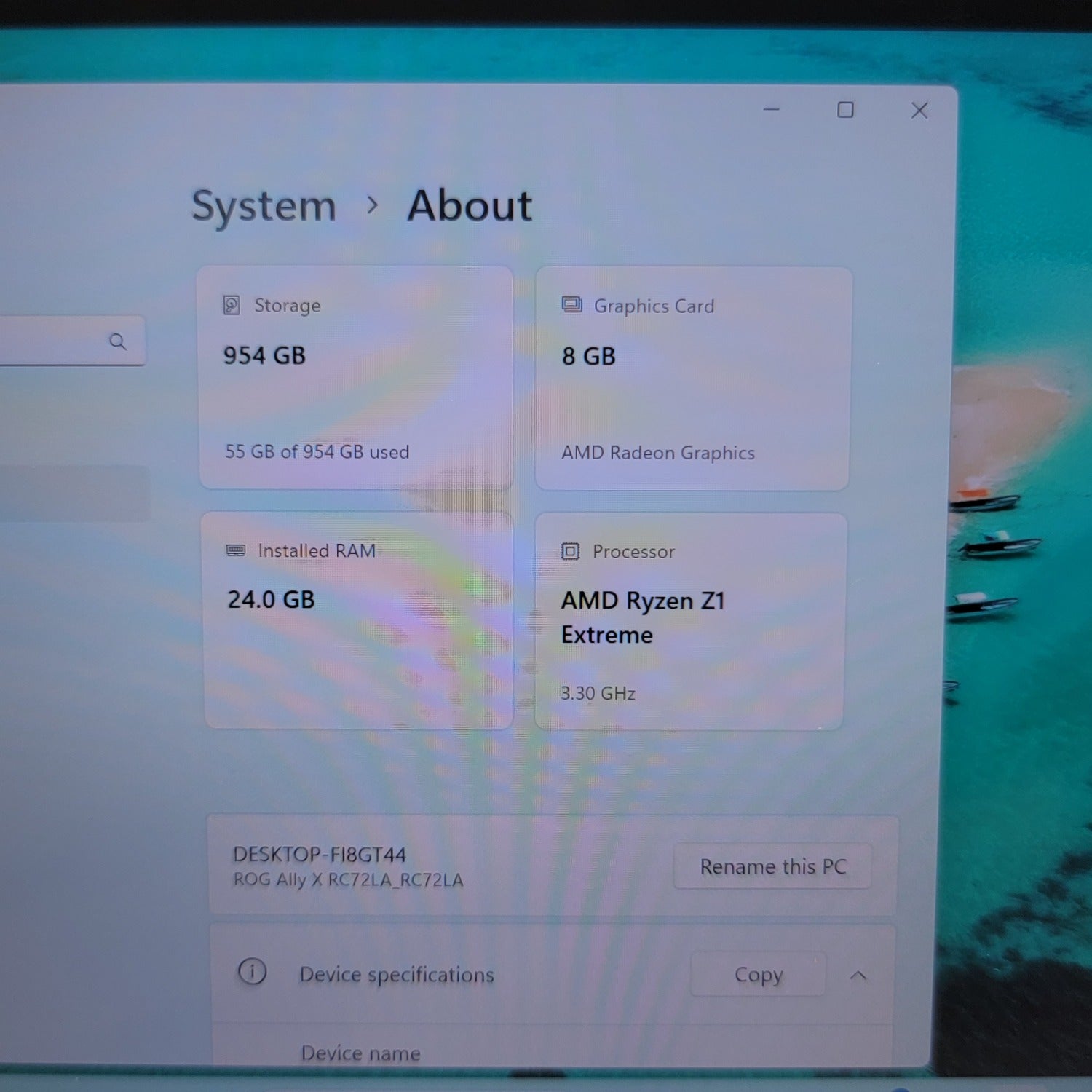1092x1092 pixels.
Task: Open the Installed RAM card
Action: point(358,620)
